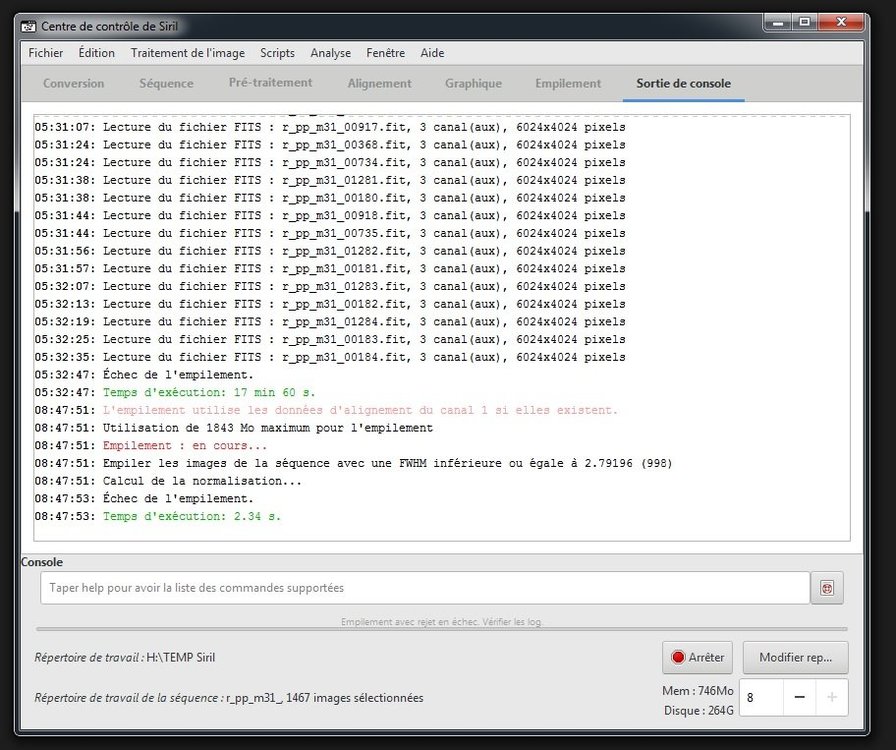896x750 pixels.
Task: Click the FWHM 2.79196 (998) log line
Action: coord(353,464)
